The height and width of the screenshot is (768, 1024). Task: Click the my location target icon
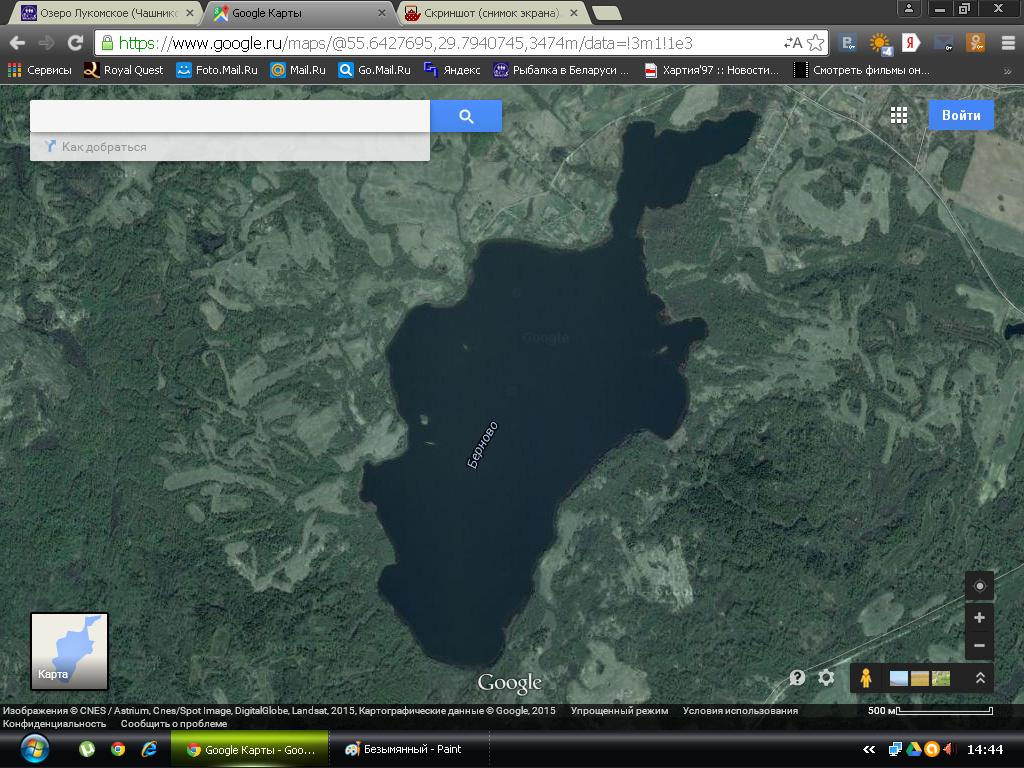pyautogui.click(x=979, y=586)
